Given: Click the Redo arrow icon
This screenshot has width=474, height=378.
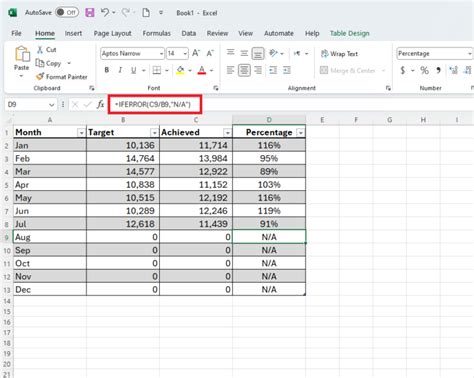Looking at the screenshot, I should coord(125,12).
